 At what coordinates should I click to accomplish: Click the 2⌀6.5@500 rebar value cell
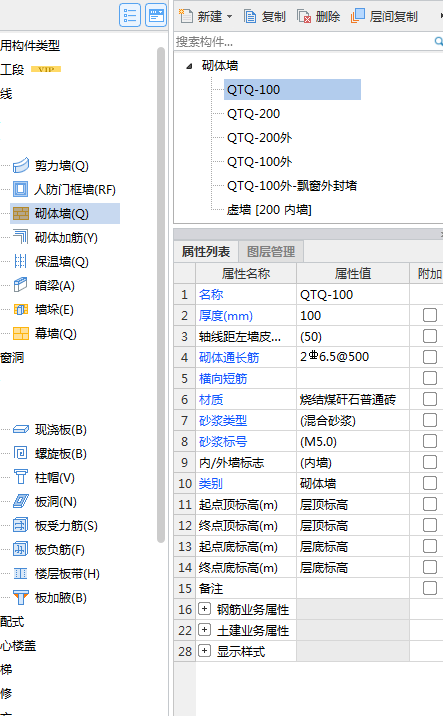pos(353,358)
